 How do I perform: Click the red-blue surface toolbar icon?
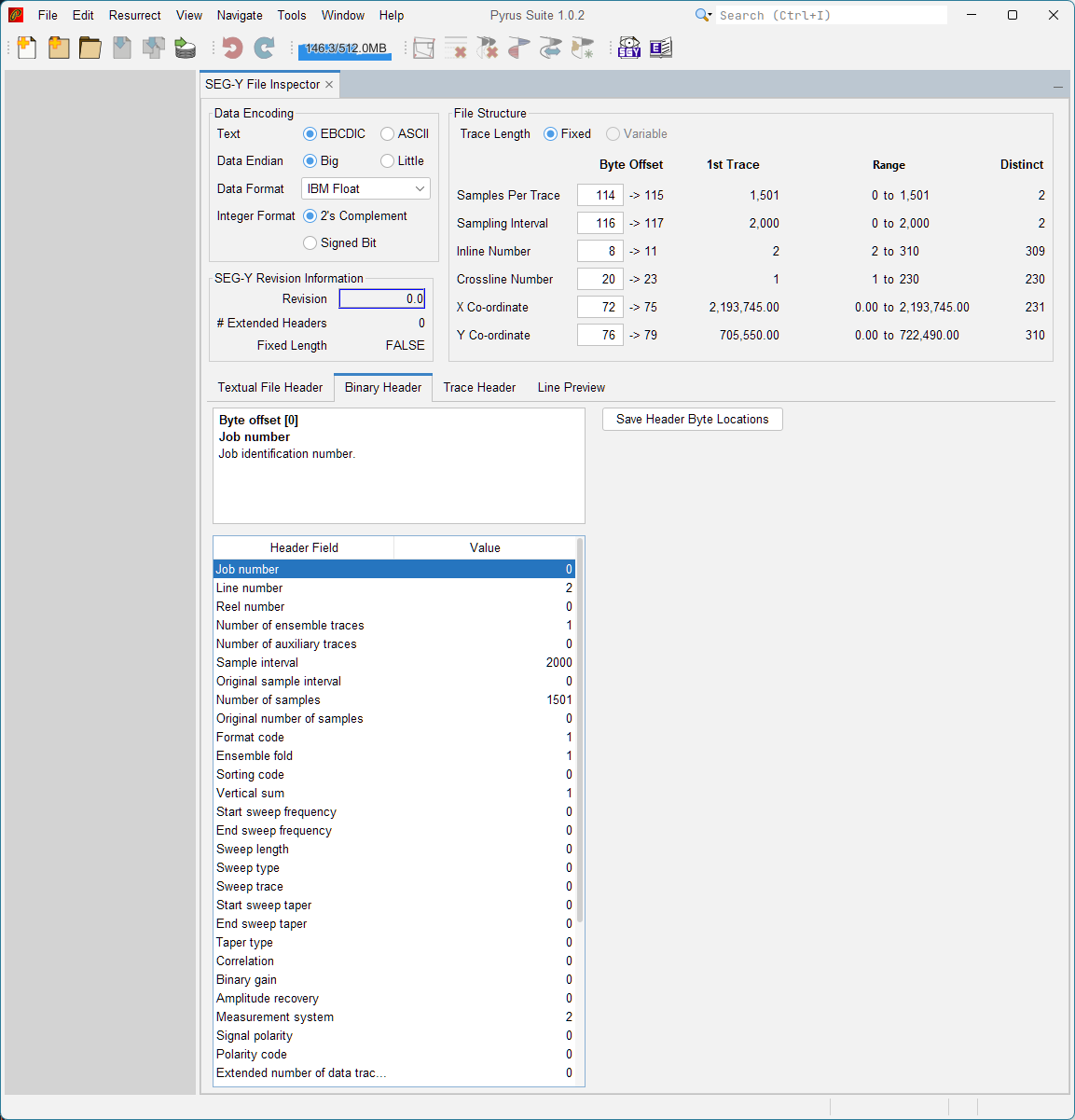coord(519,48)
